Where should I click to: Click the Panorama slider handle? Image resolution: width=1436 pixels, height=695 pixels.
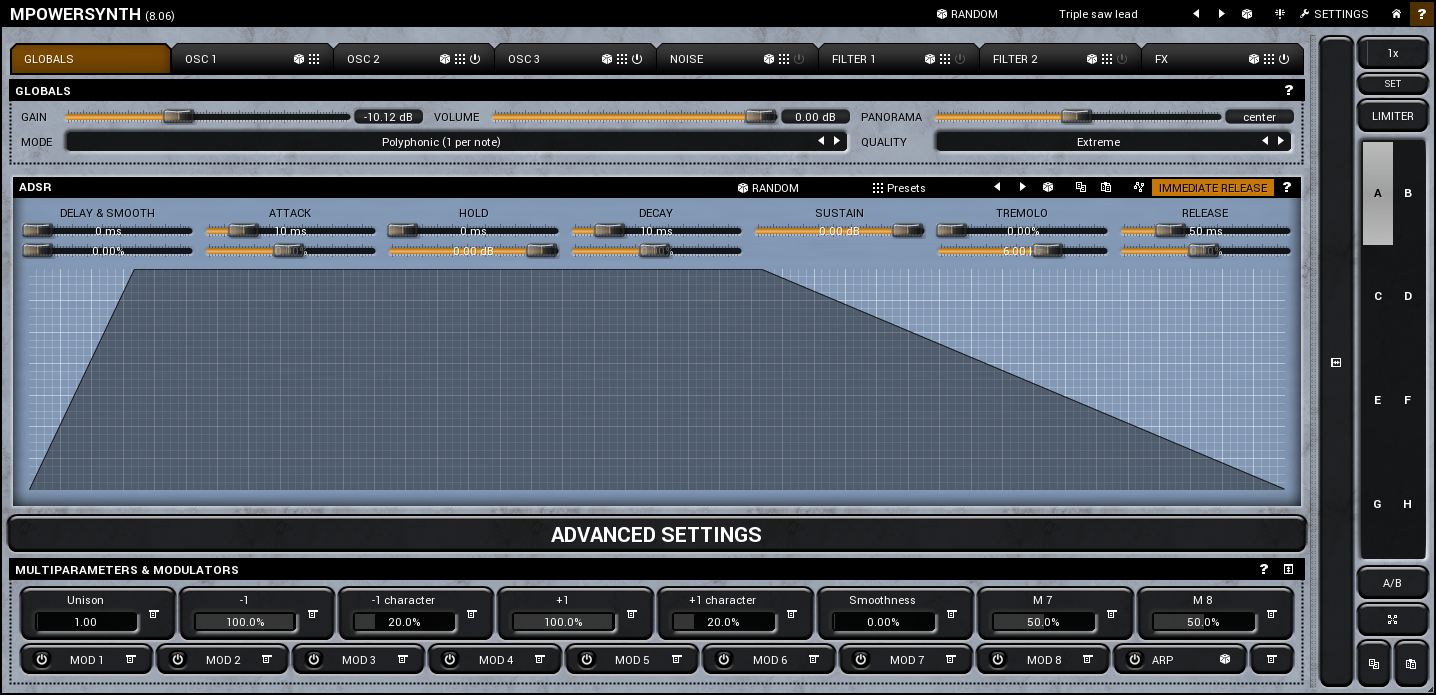[1076, 117]
